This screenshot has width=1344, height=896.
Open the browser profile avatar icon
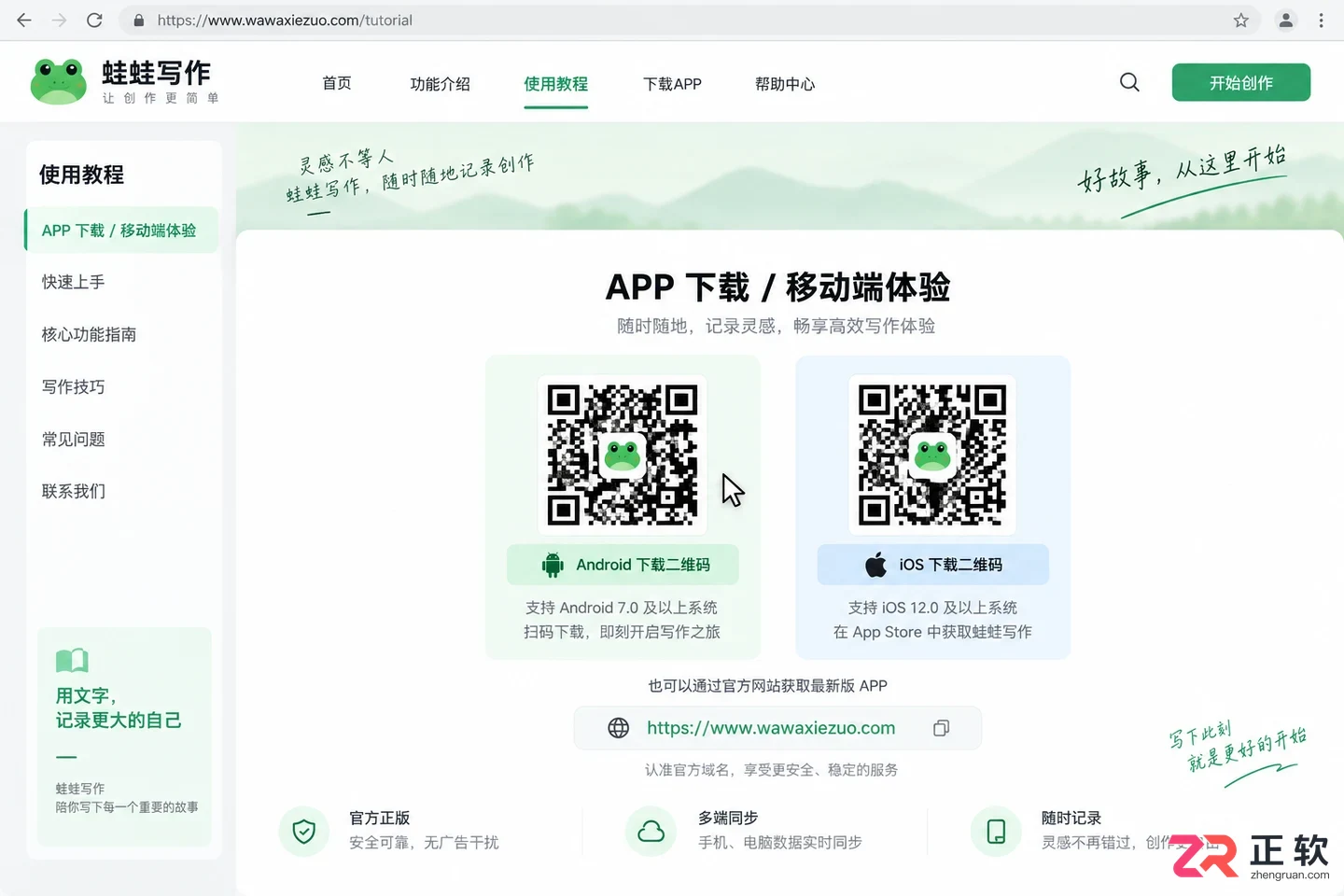[x=1285, y=20]
